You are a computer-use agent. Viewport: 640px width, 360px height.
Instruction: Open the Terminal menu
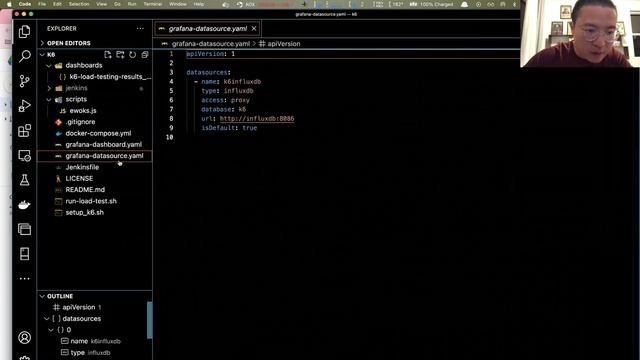click(x=153, y=4)
